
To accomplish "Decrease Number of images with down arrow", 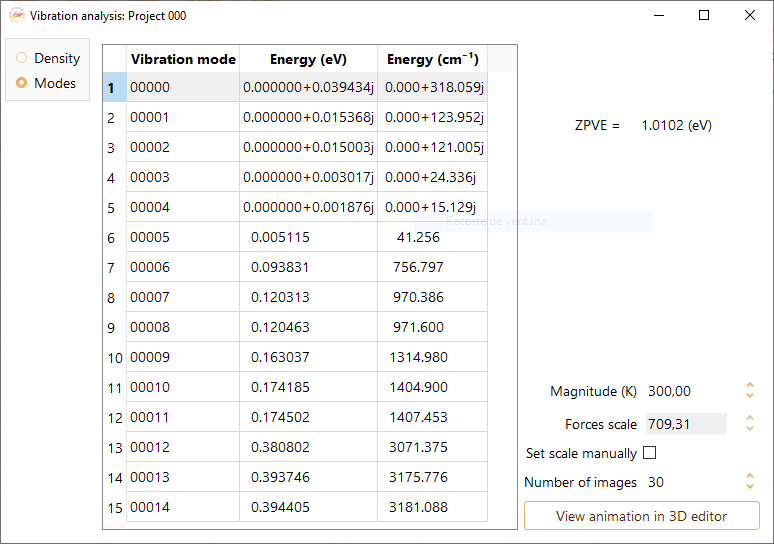I will tap(750, 486).
